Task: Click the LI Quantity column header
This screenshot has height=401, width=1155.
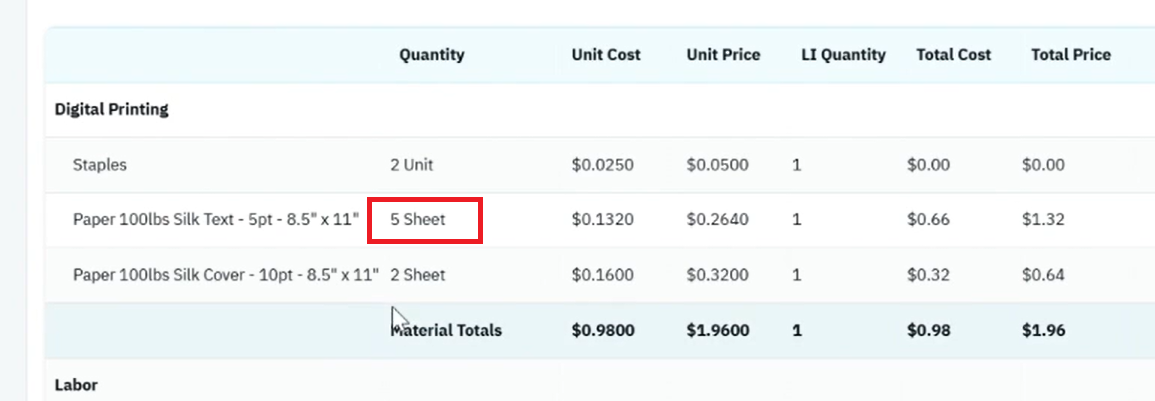Action: coord(843,55)
